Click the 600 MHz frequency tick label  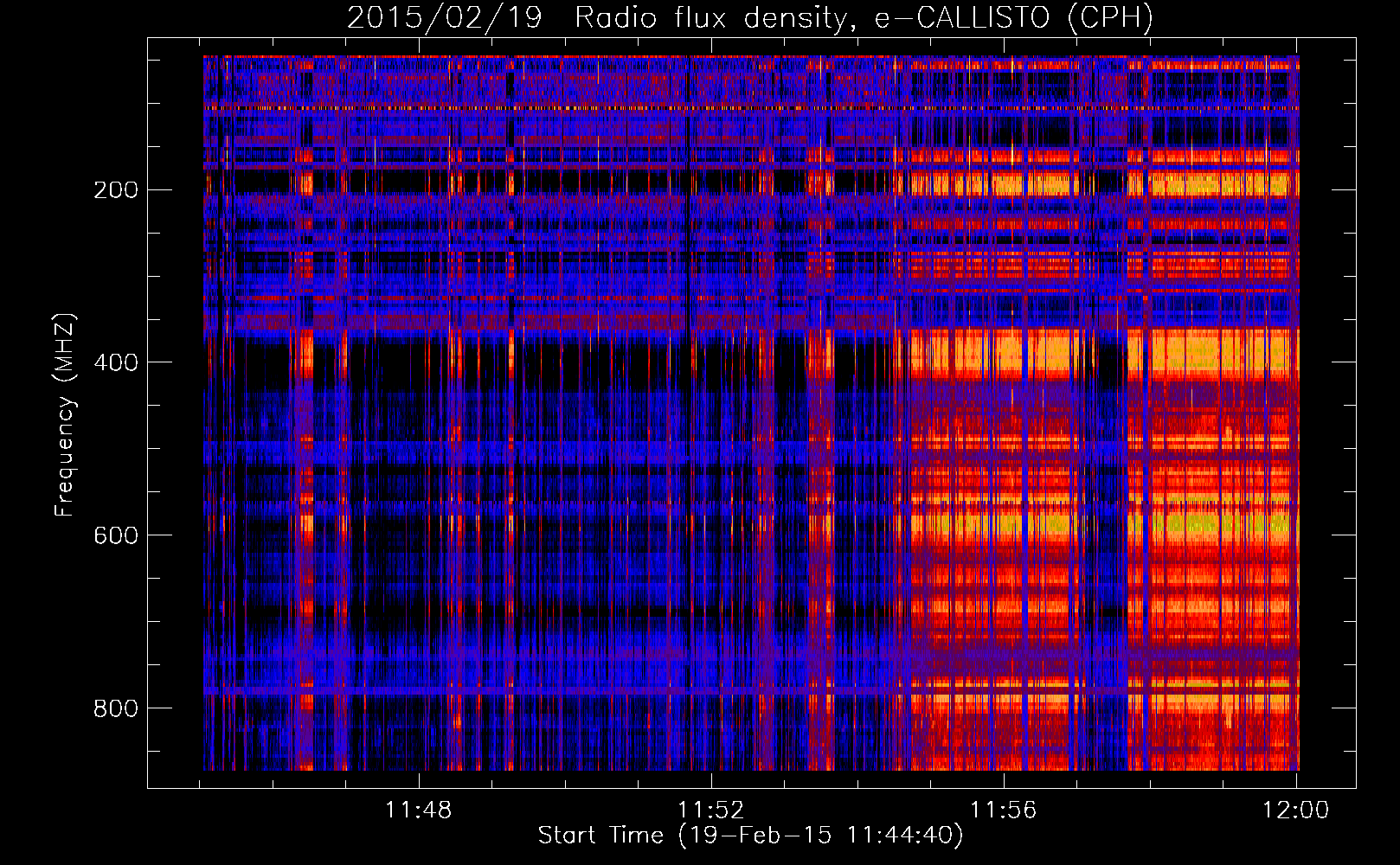pos(115,535)
